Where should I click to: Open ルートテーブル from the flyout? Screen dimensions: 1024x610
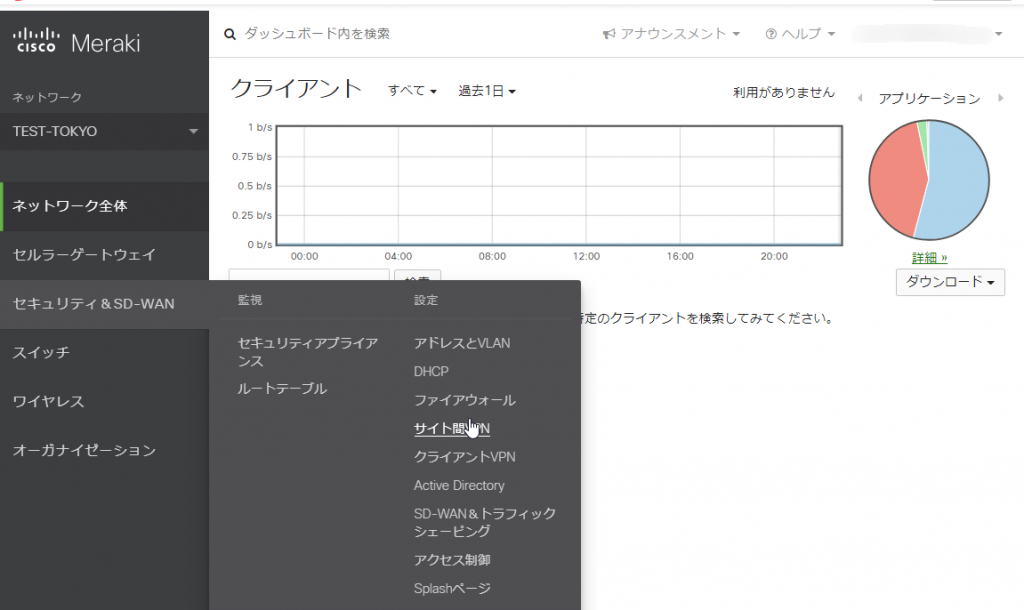[x=282, y=389]
